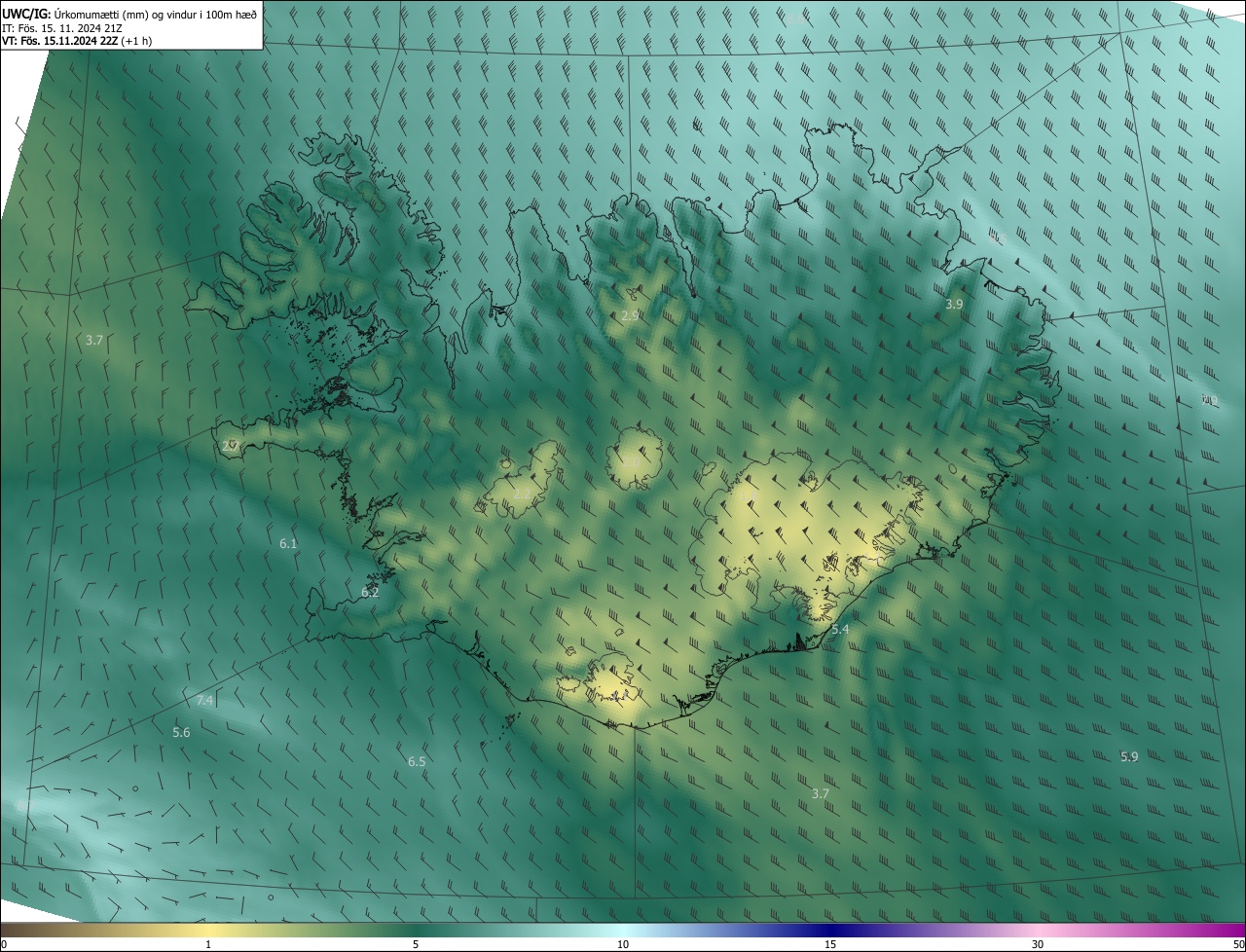Click the 6.1 value in Faxaflói bay
Viewport: 1246px width, 952px height.
click(288, 544)
